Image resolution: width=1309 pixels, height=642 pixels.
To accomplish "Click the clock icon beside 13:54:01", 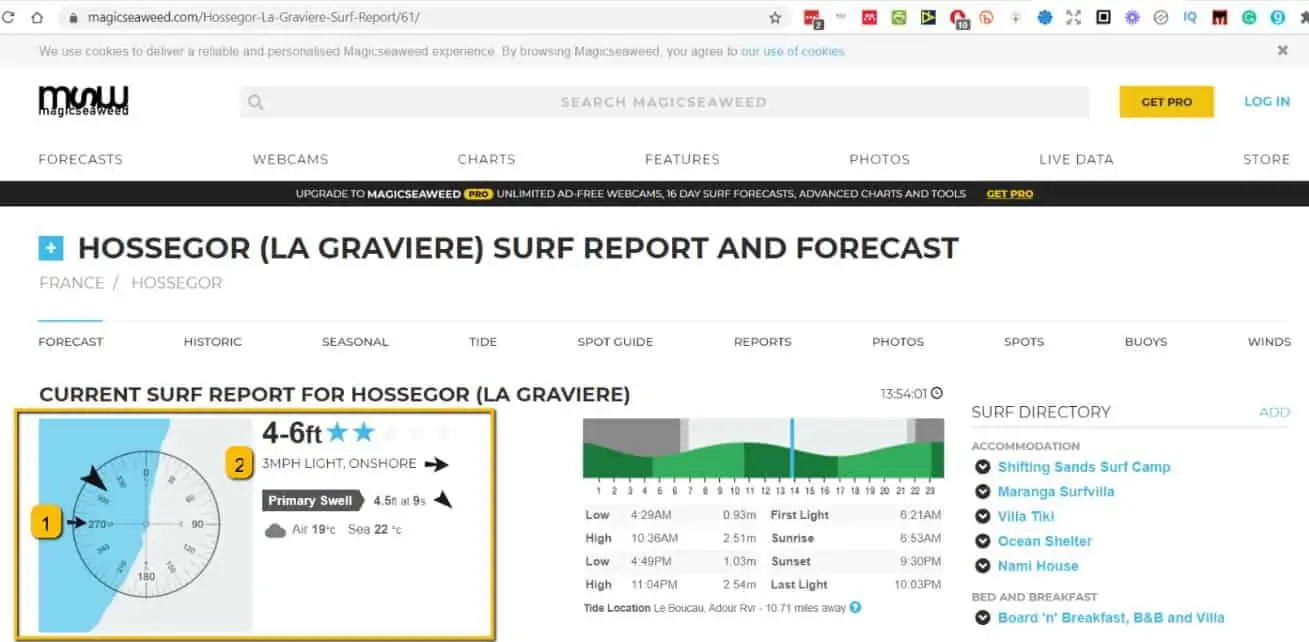I will [x=934, y=393].
